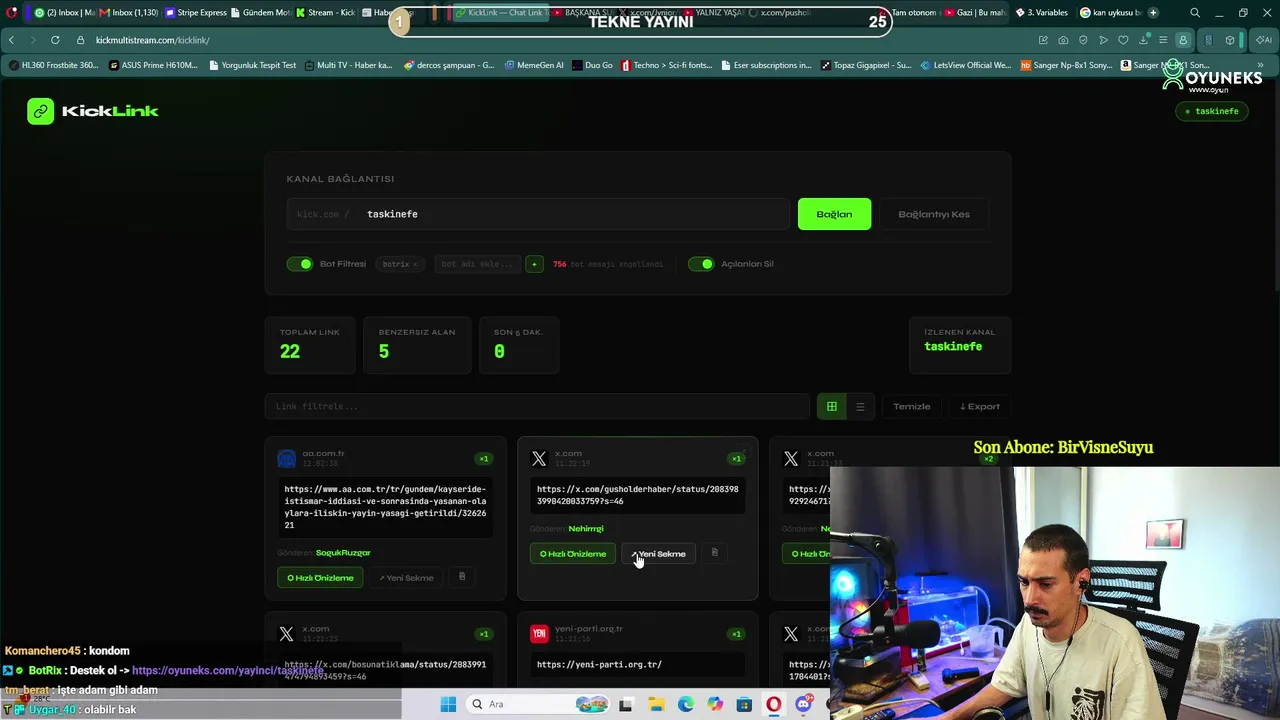Open Copilot from the taskbar
The image size is (1280, 720).
(715, 704)
